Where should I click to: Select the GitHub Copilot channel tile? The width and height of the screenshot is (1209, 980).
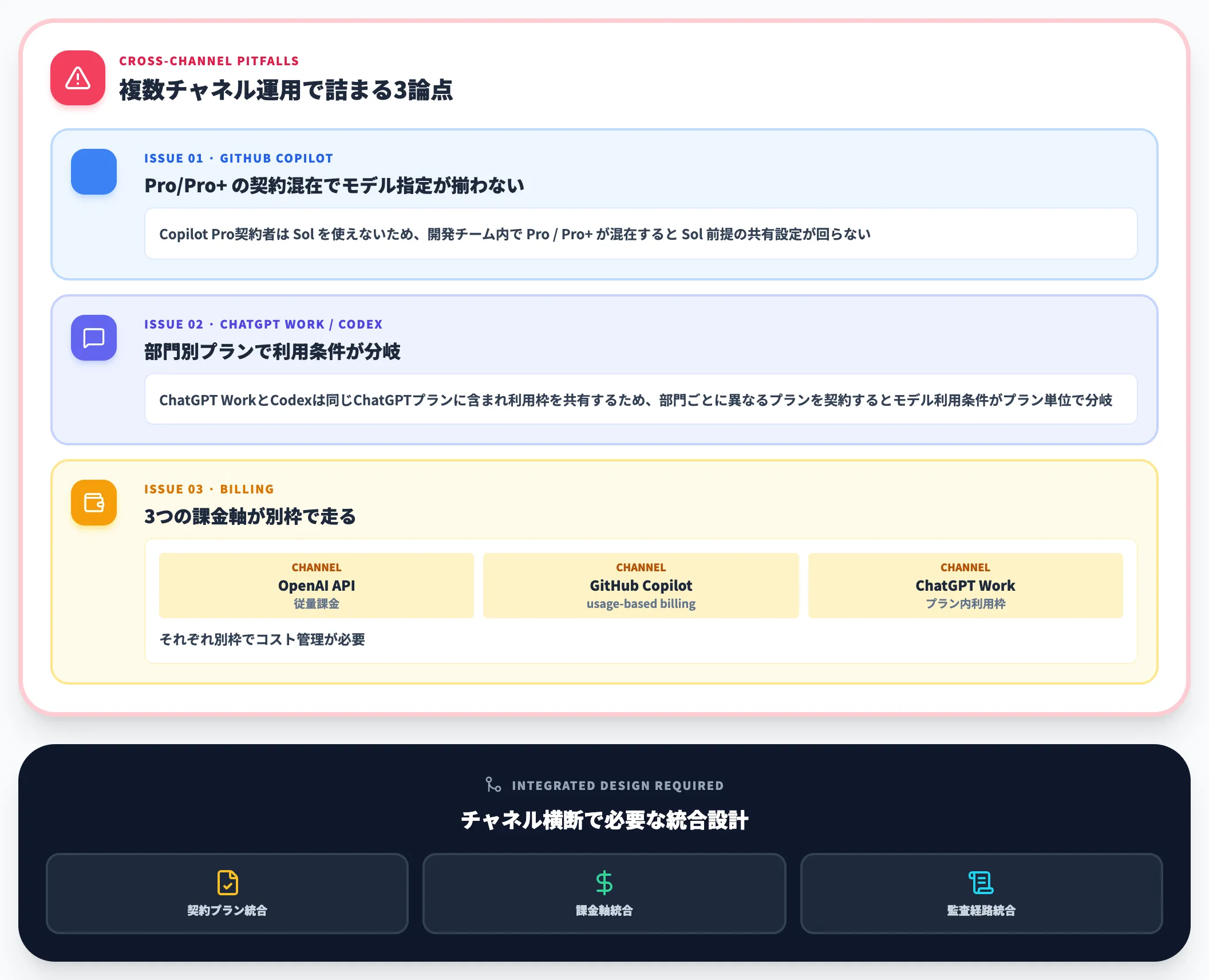(x=641, y=586)
